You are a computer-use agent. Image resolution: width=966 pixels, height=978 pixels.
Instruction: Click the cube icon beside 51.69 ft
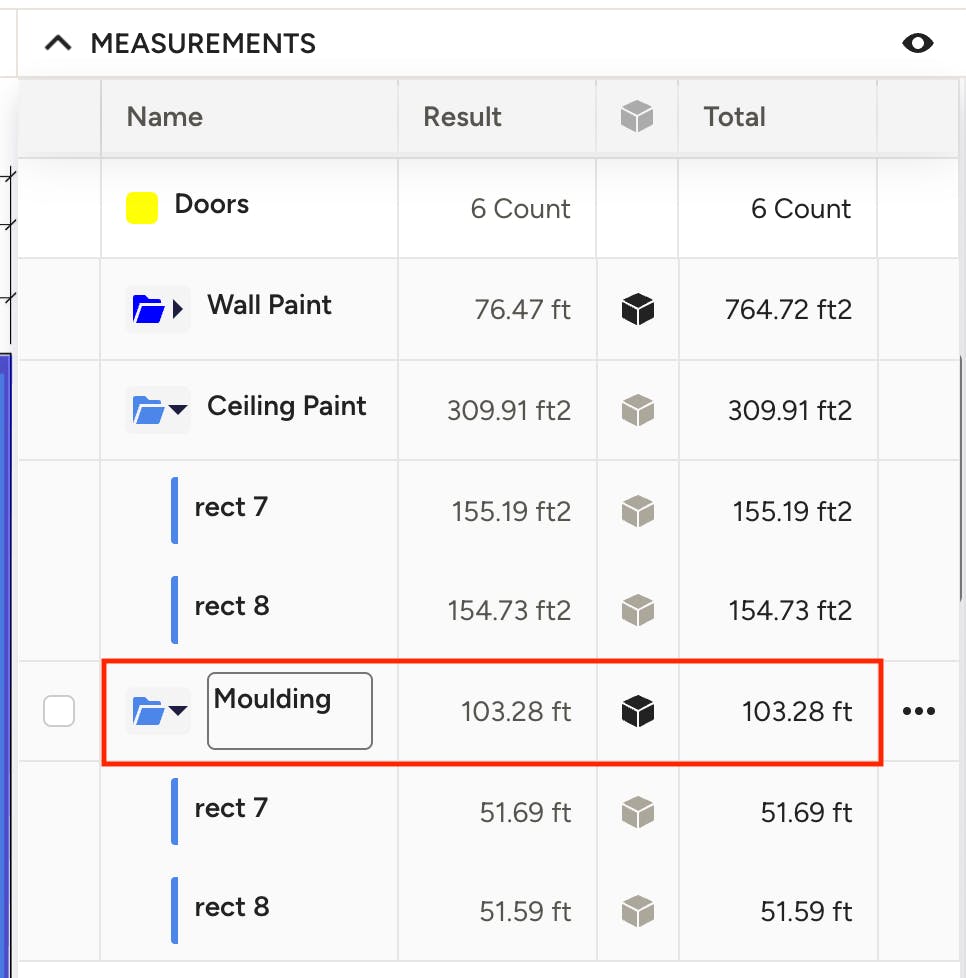[637, 812]
